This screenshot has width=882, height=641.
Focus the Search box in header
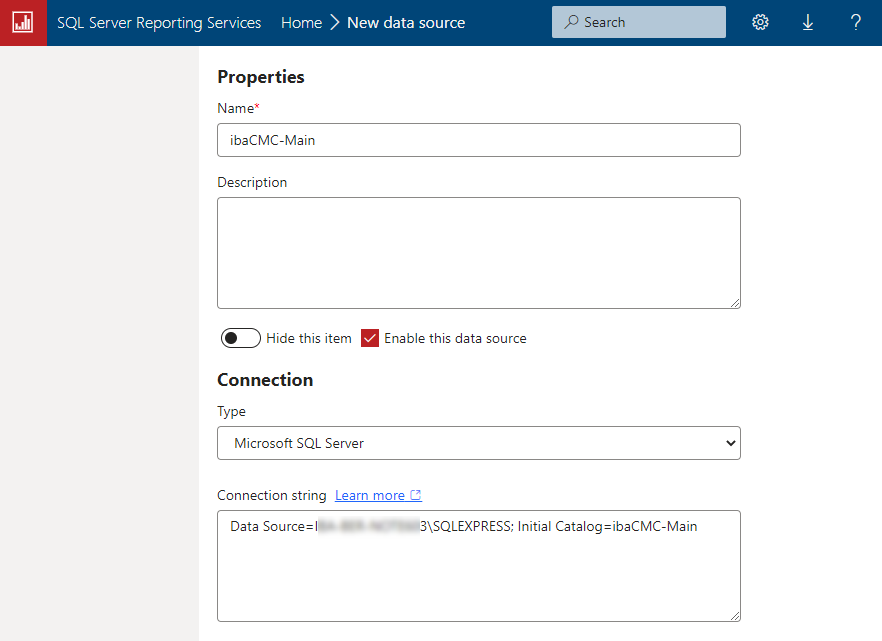point(650,22)
